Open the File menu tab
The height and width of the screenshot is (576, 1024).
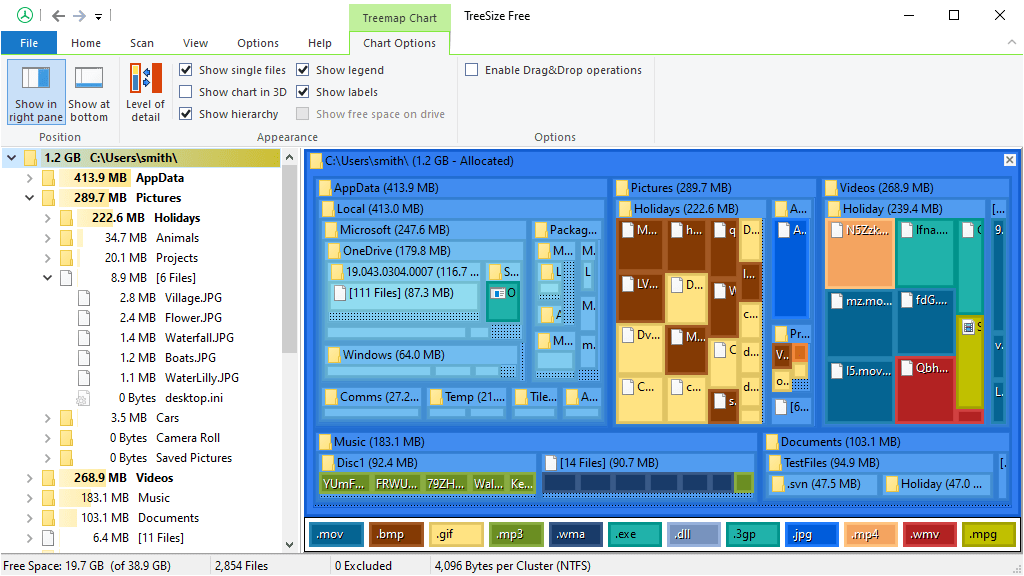coord(29,43)
